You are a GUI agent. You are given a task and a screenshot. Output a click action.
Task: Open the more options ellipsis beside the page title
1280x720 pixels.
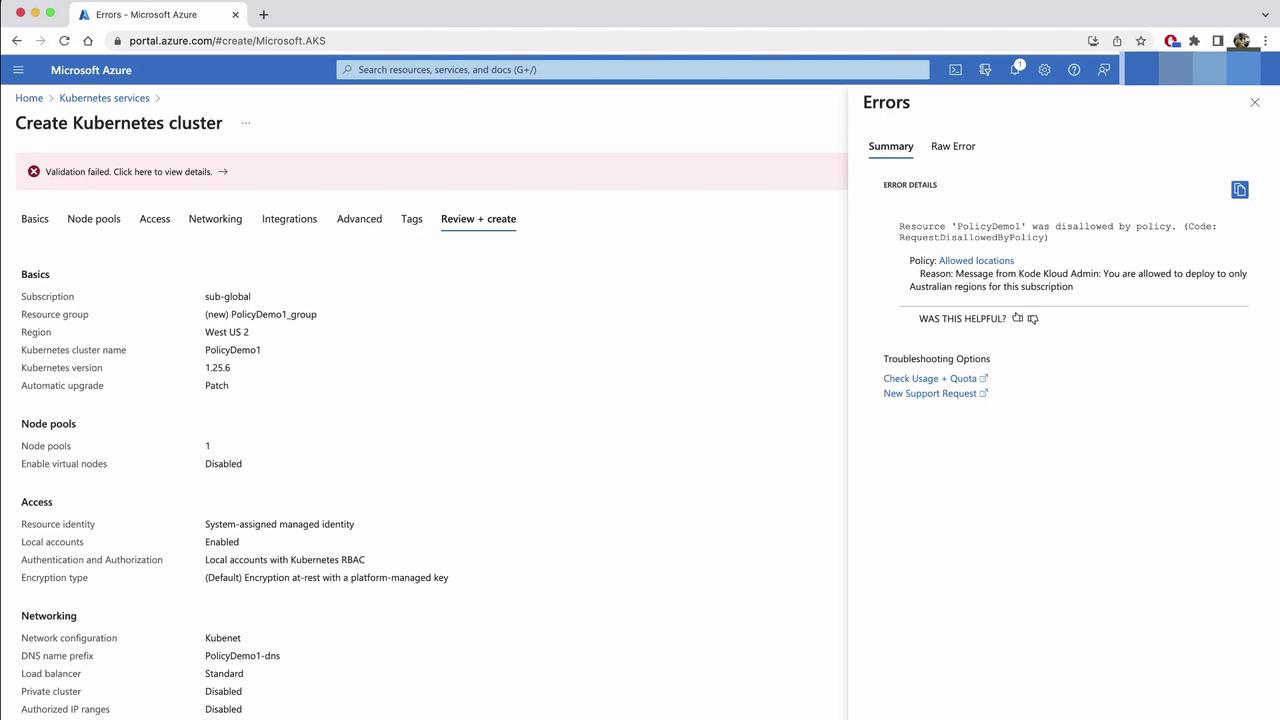[x=245, y=123]
